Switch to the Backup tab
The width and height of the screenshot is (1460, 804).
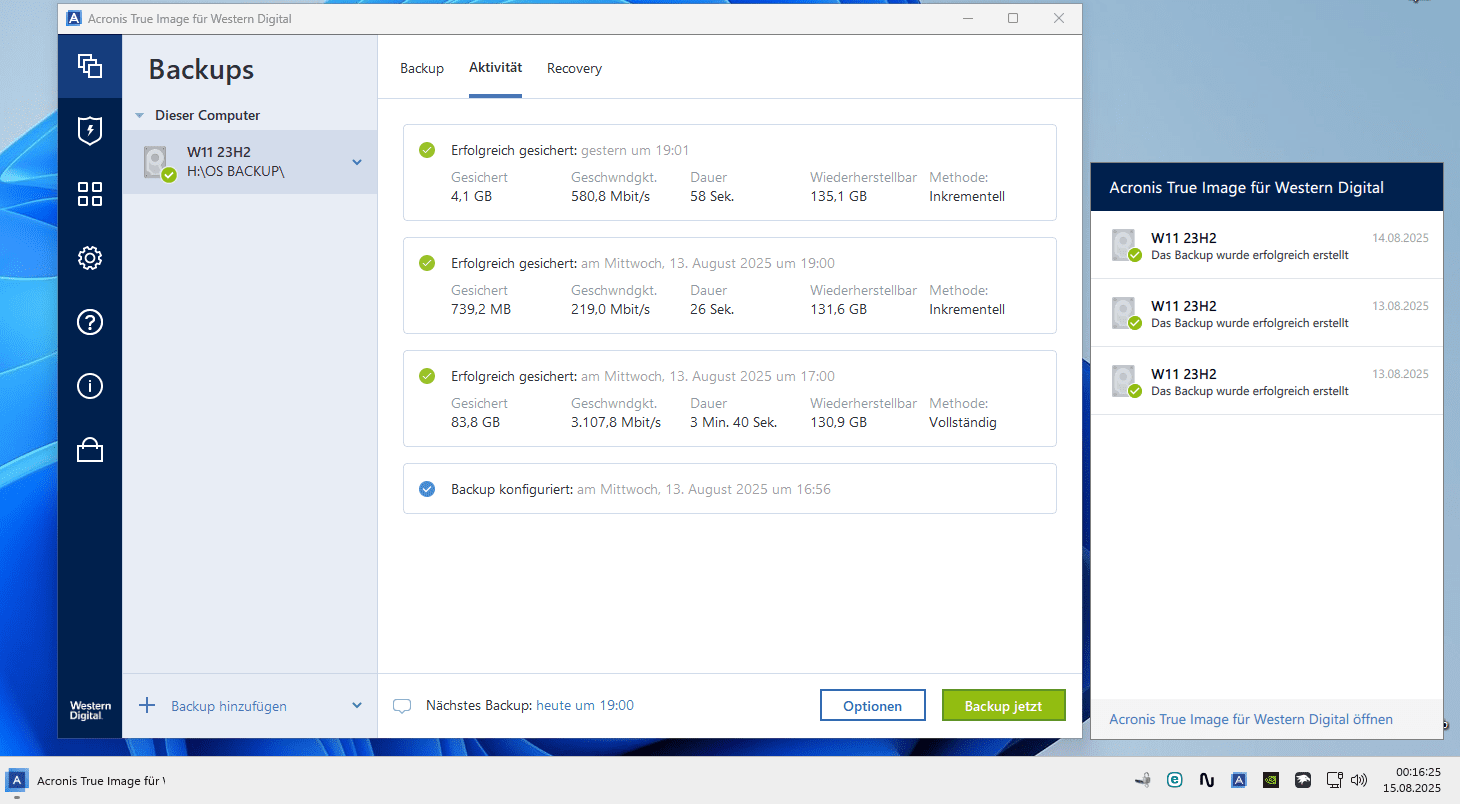(422, 68)
